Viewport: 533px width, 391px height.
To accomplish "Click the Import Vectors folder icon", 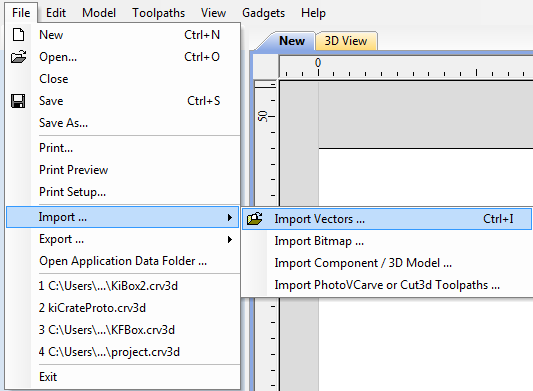I will click(x=255, y=219).
